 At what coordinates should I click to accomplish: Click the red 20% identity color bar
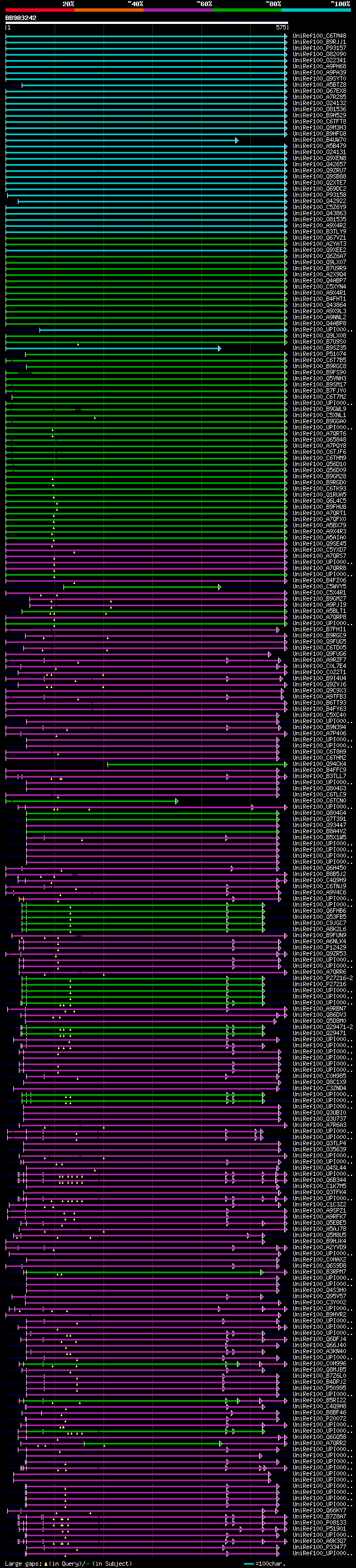(39, 10)
